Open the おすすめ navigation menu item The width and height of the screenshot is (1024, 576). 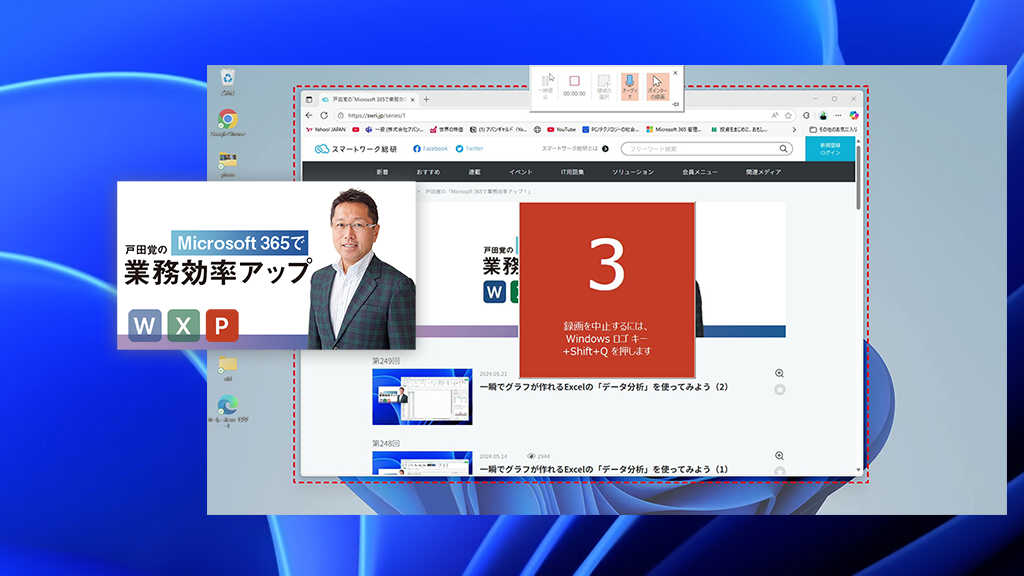coord(428,172)
